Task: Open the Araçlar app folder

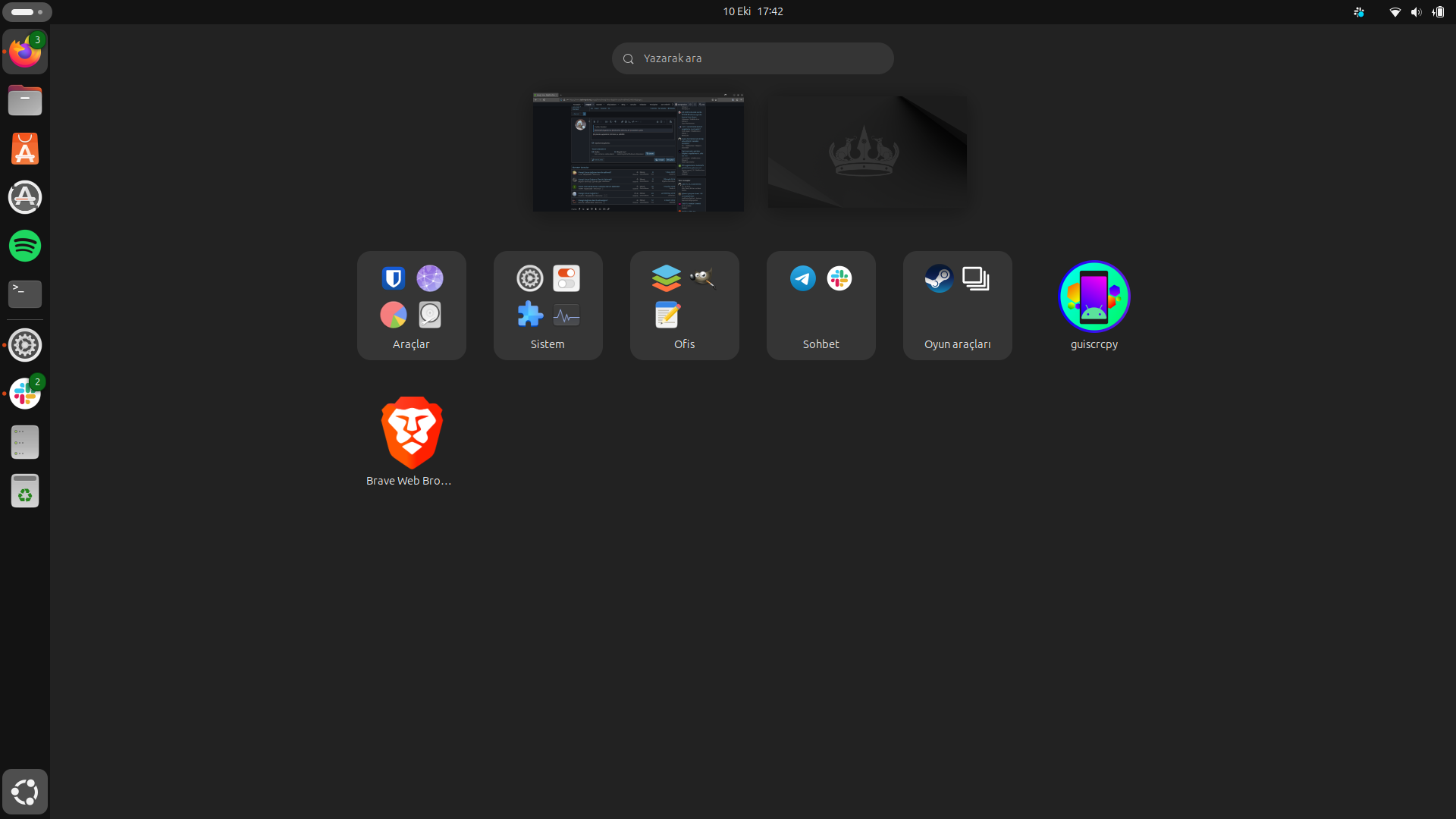Action: 411,305
